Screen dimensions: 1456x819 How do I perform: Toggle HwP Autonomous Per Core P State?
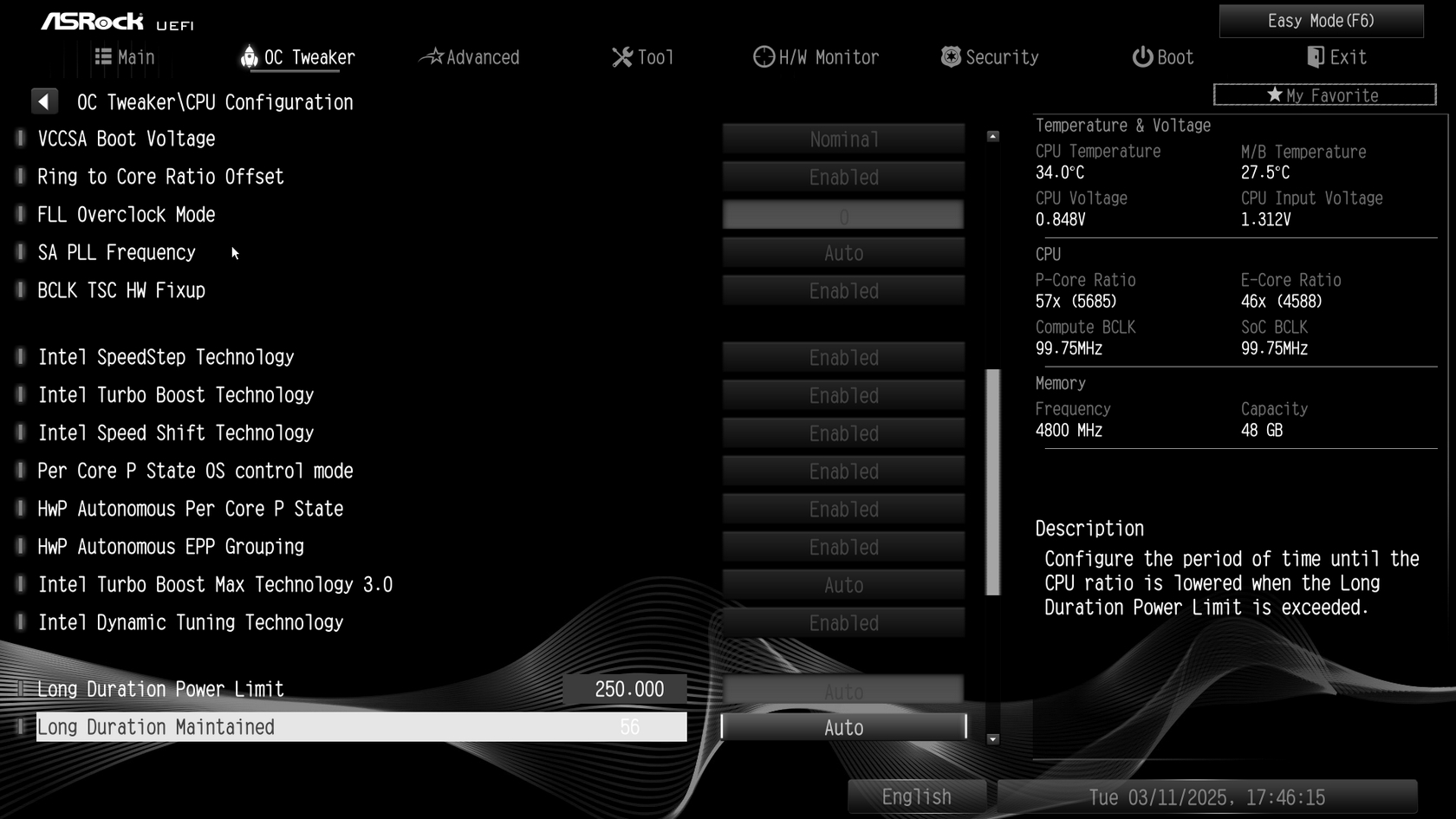tap(843, 510)
